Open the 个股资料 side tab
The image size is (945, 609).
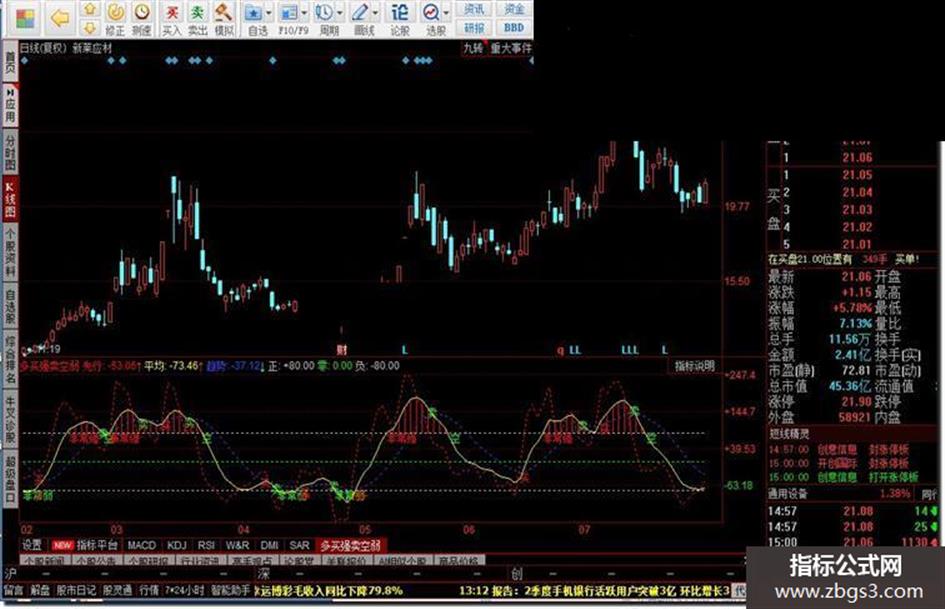point(10,251)
